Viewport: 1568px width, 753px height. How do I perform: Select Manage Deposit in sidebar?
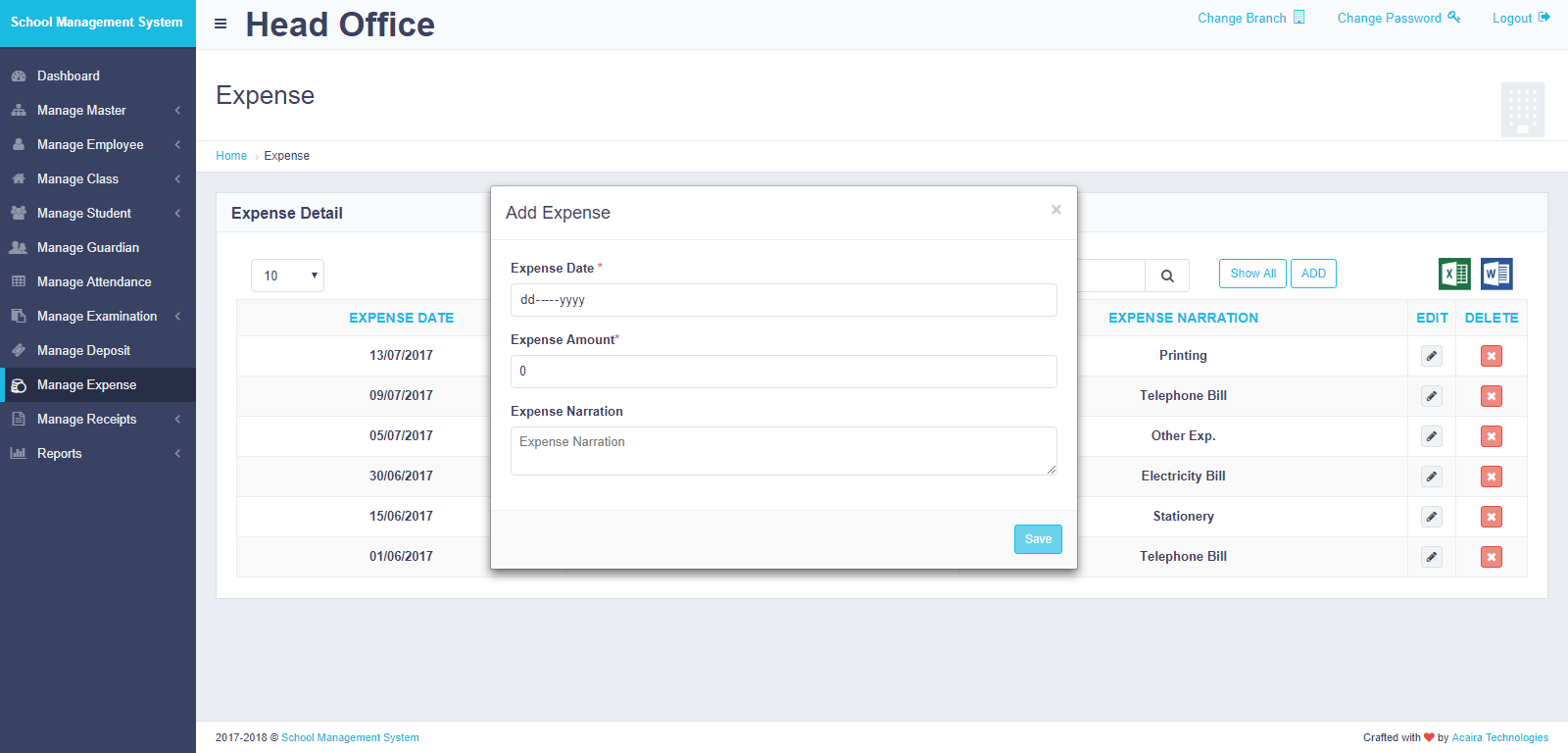pyautogui.click(x=83, y=351)
